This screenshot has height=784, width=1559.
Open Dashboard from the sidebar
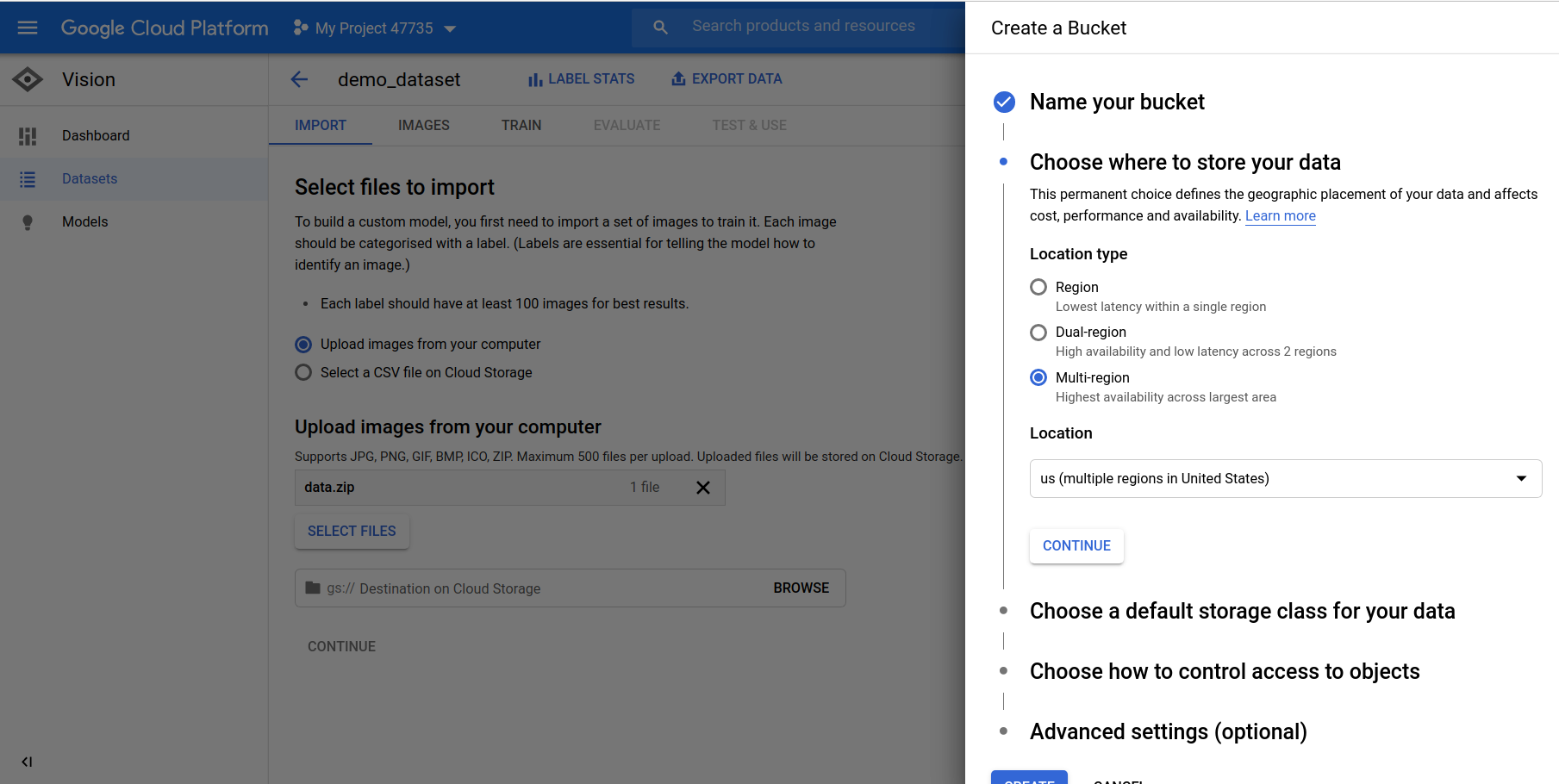point(95,135)
